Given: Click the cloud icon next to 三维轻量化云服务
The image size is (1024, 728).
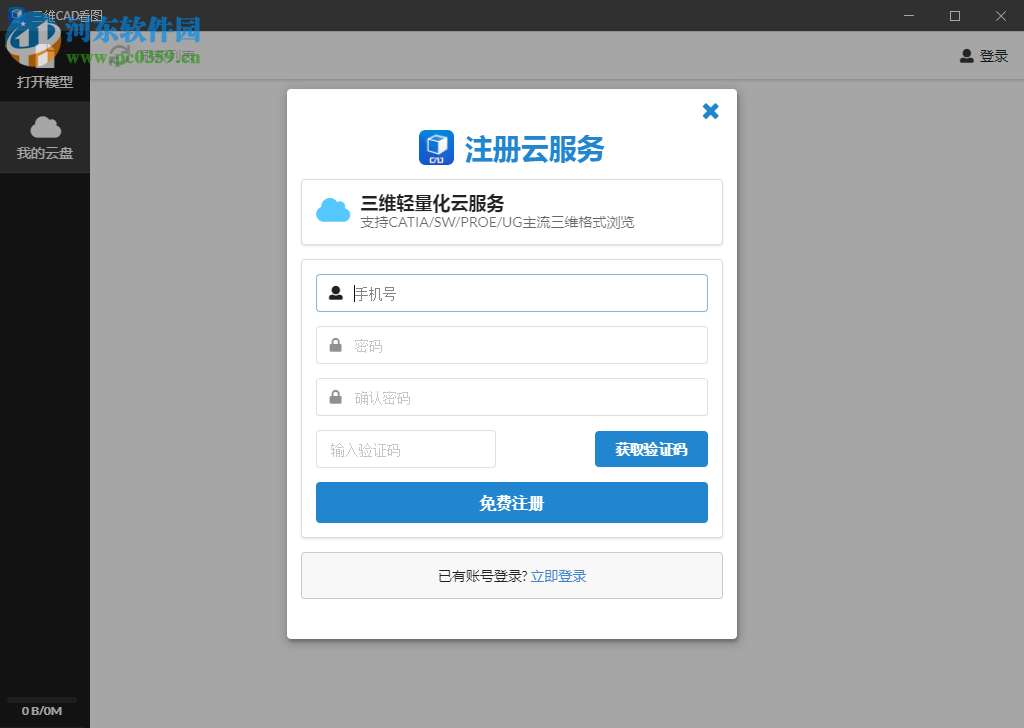Looking at the screenshot, I should tap(332, 210).
